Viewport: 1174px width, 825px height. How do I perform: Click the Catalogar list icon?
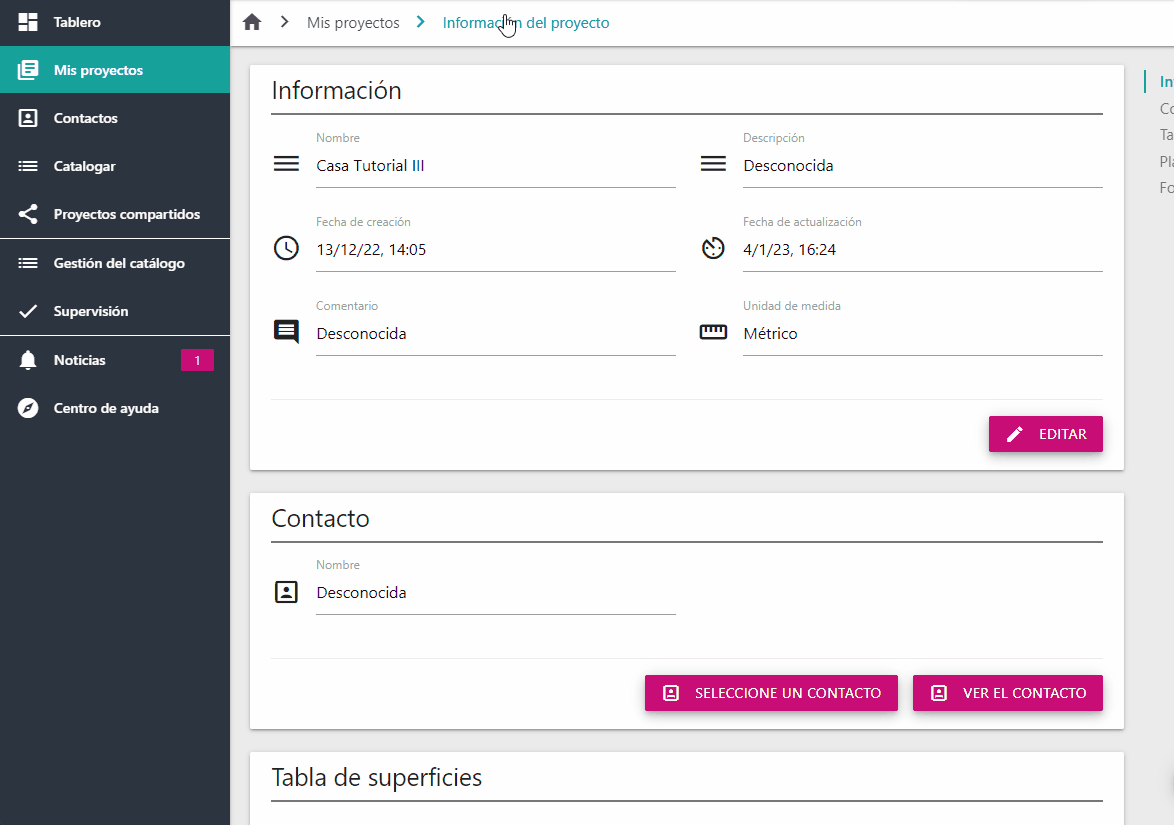(x=28, y=166)
